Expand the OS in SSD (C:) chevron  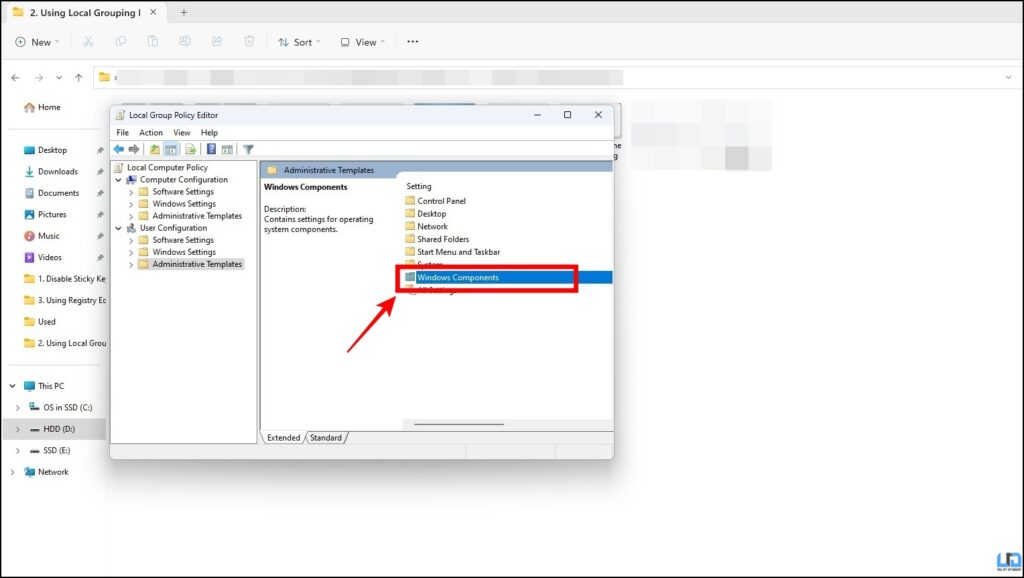18,408
